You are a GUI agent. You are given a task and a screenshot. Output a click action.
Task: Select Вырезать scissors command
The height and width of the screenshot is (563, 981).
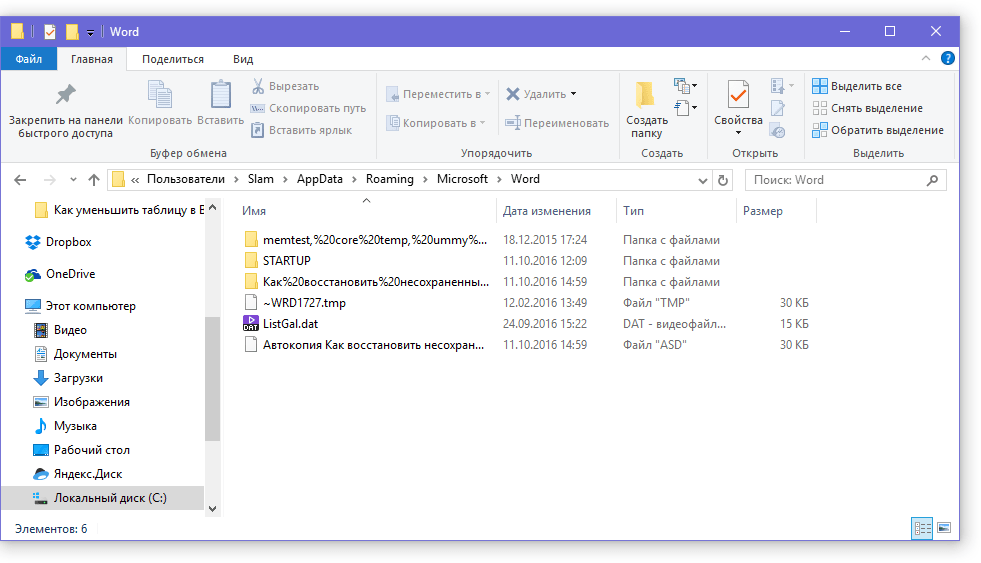click(x=285, y=86)
